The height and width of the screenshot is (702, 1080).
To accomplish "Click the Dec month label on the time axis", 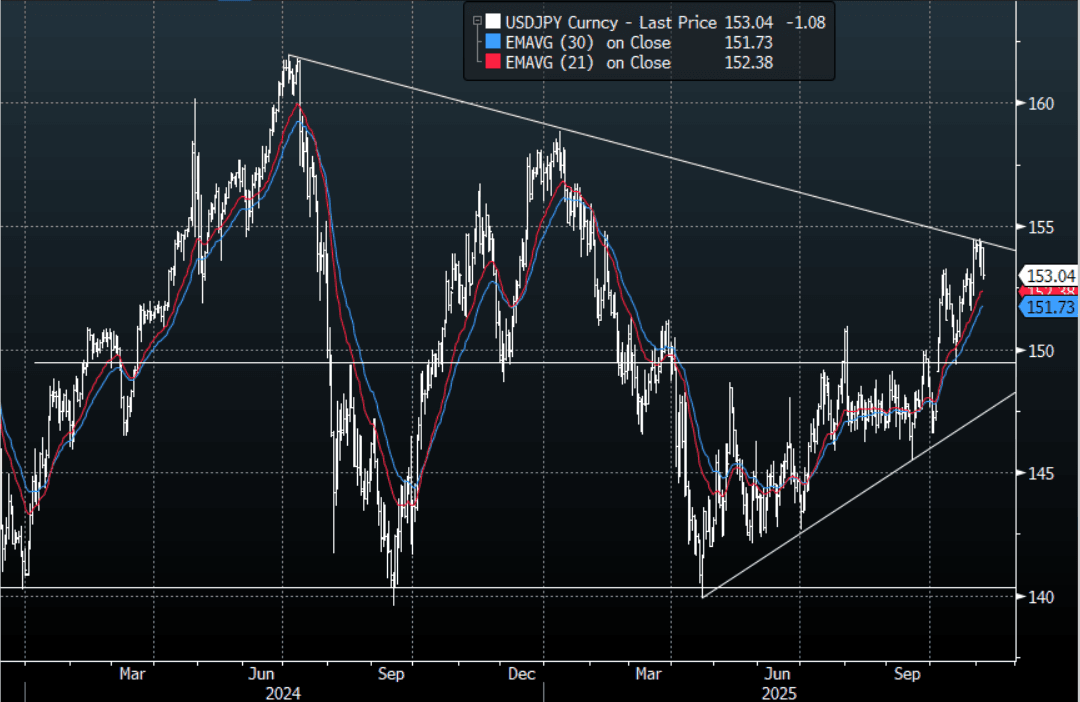I will [522, 674].
